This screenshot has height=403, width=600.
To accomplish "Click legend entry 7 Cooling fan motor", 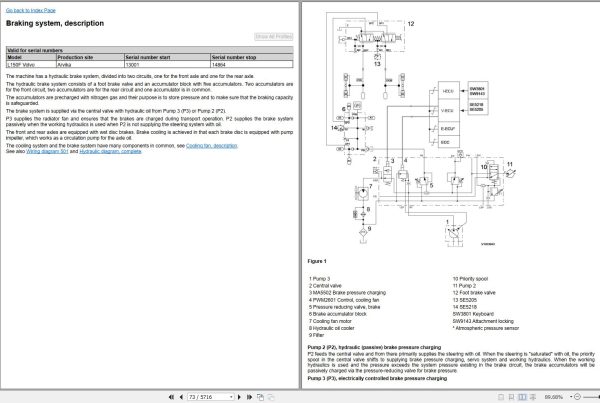I will 330,321.
